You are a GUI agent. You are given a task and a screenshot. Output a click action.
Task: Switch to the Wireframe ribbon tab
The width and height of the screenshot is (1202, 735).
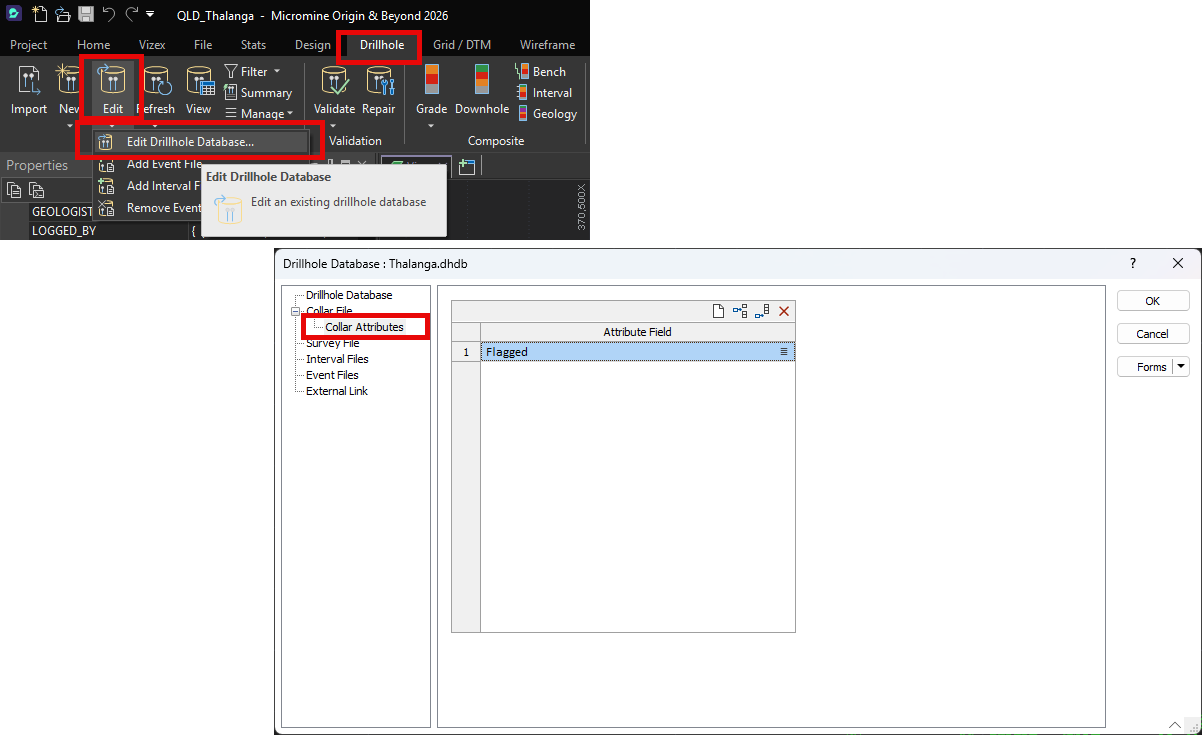click(x=547, y=45)
